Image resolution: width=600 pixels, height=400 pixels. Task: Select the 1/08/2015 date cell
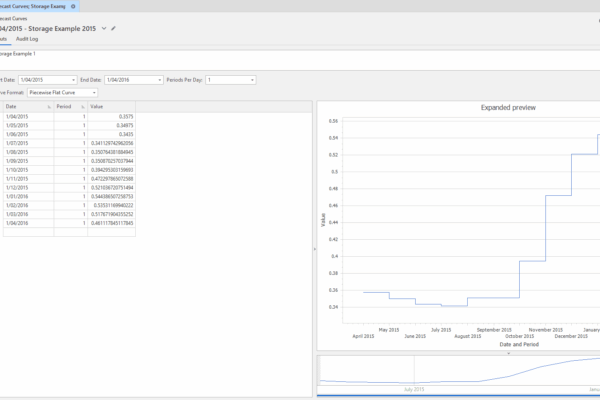(x=29, y=152)
